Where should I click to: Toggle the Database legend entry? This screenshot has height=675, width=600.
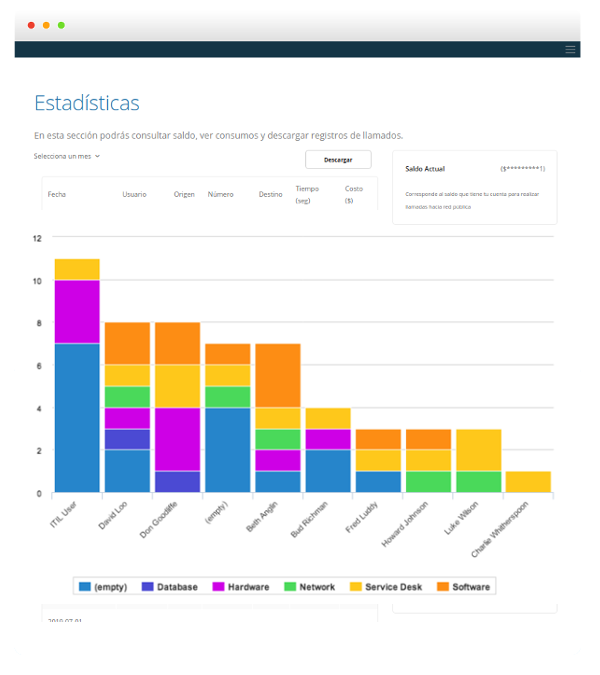pos(170,587)
